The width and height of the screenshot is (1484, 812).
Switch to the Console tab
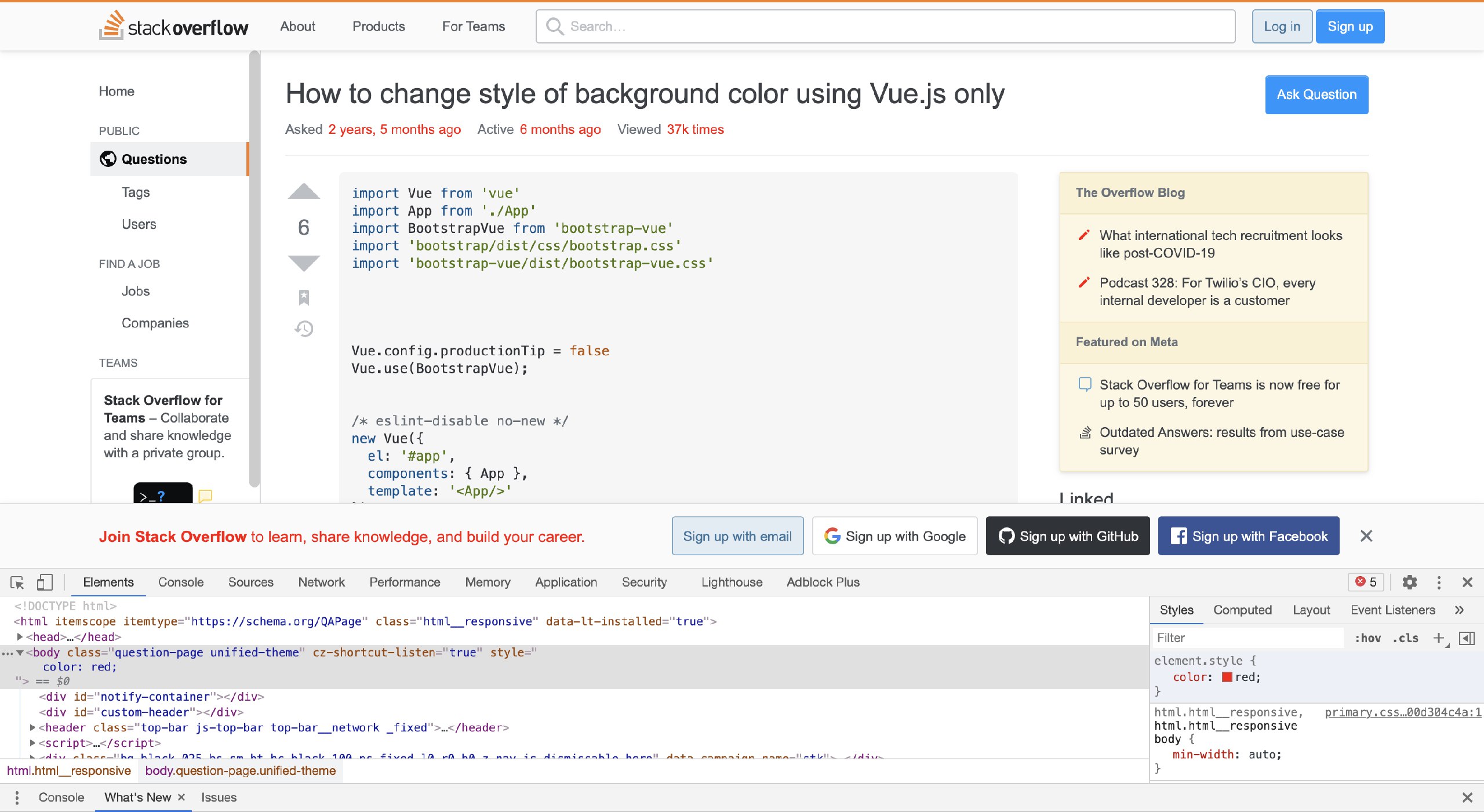coord(181,582)
